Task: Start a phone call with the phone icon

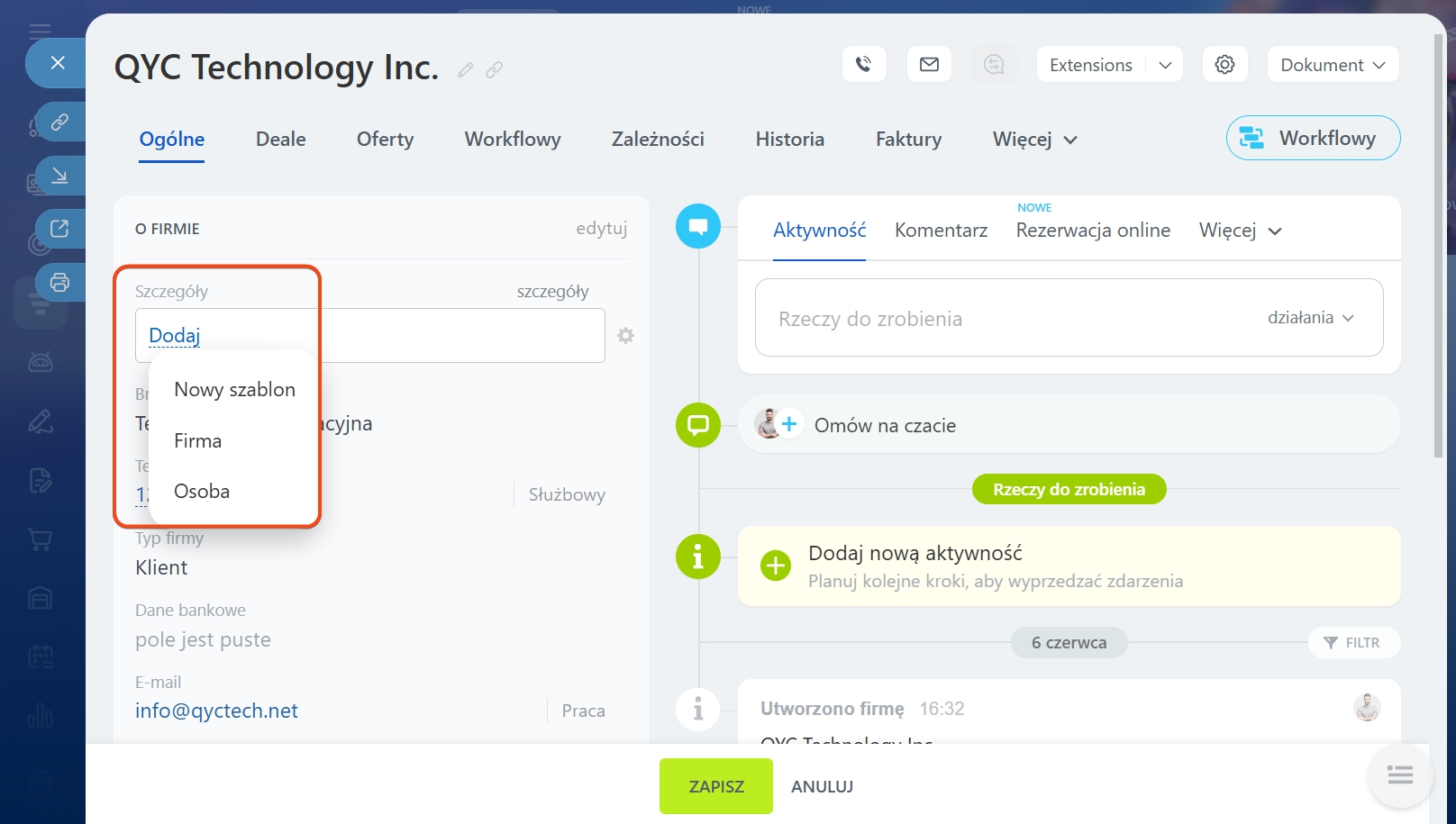Action: point(864,64)
